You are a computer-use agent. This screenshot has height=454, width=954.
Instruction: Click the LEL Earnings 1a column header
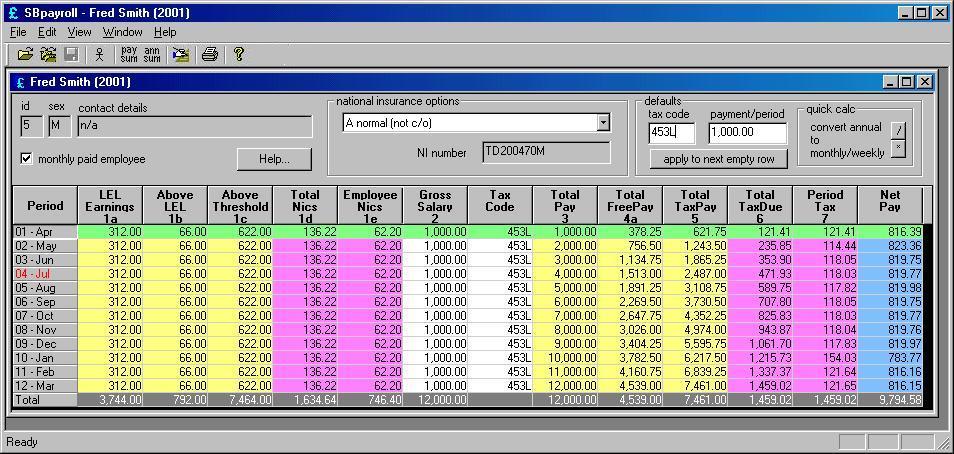pyautogui.click(x=110, y=206)
